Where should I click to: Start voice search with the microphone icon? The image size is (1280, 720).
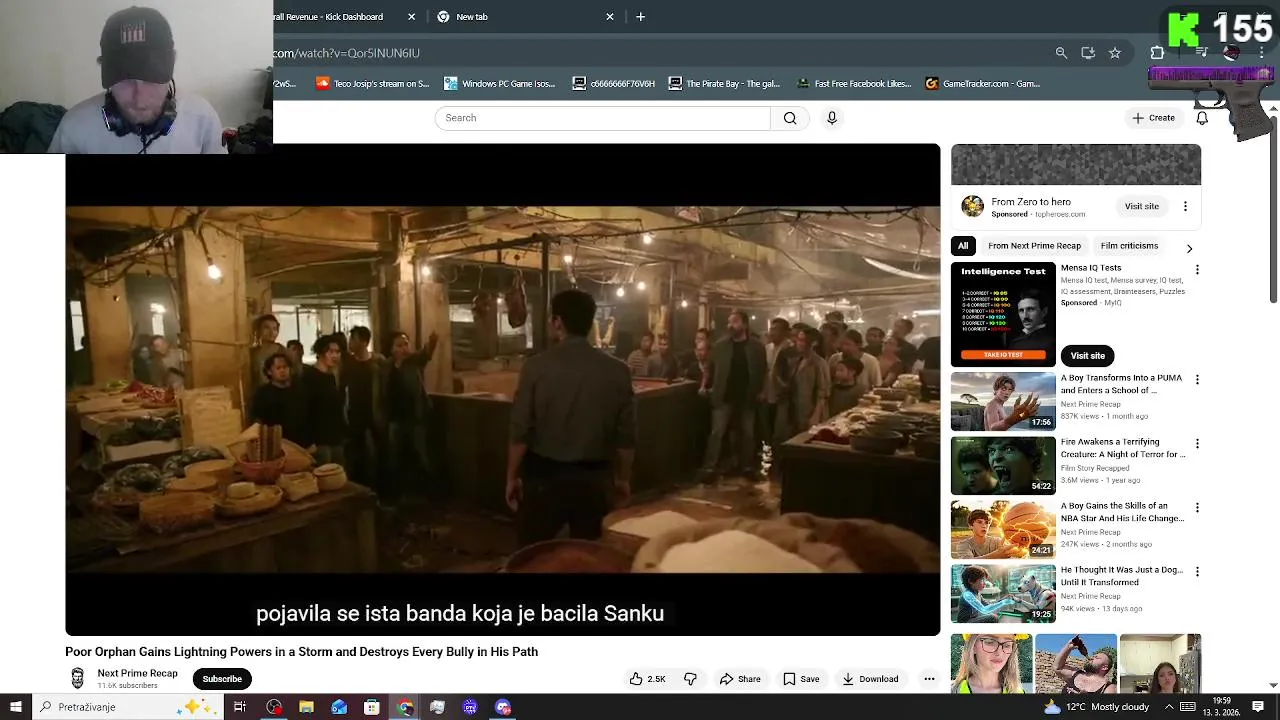[831, 118]
